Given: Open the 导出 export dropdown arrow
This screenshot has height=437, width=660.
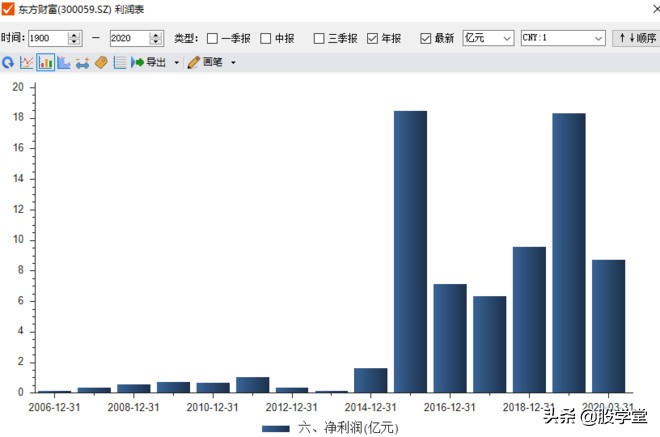Looking at the screenshot, I should pyautogui.click(x=177, y=63).
